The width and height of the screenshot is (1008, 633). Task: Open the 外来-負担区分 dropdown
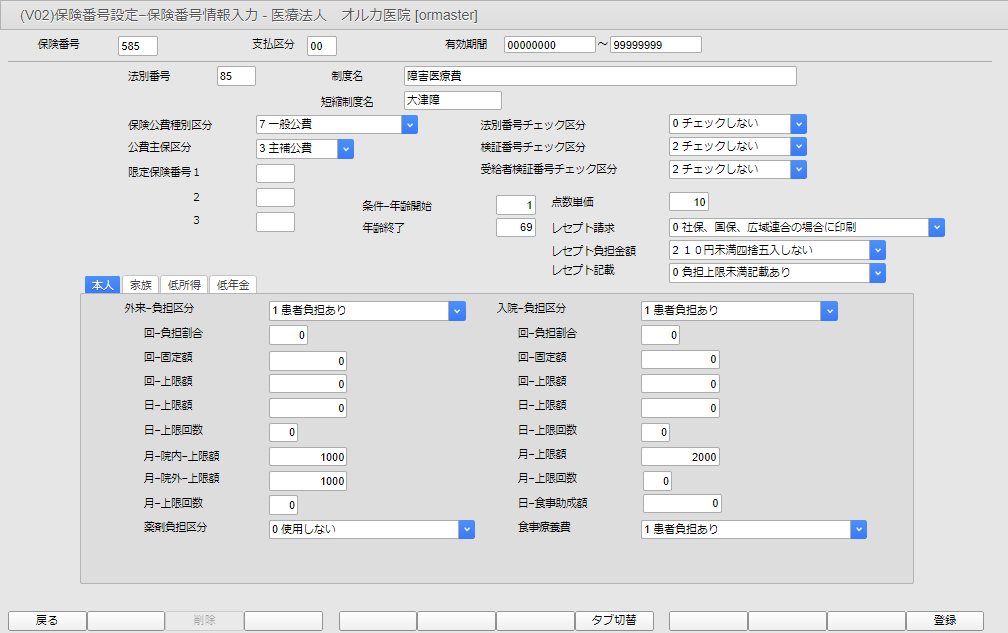(457, 310)
